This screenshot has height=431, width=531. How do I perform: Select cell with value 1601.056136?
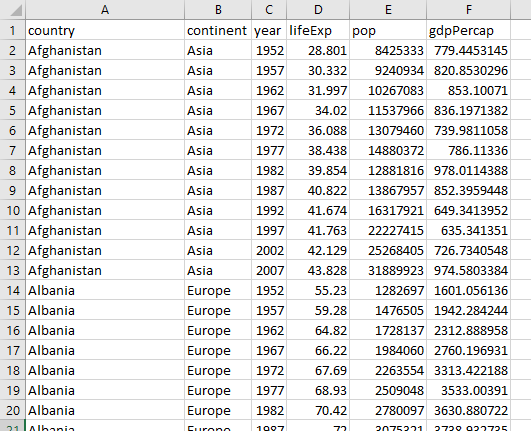[x=469, y=290]
